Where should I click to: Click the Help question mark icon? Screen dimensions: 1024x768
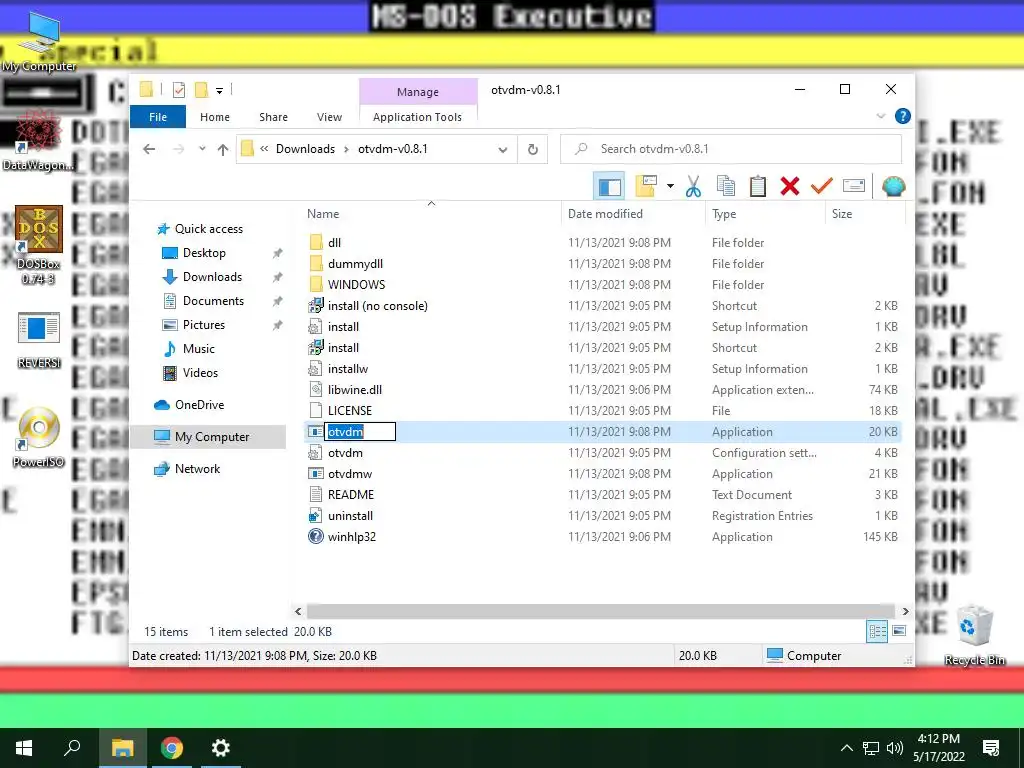point(903,116)
